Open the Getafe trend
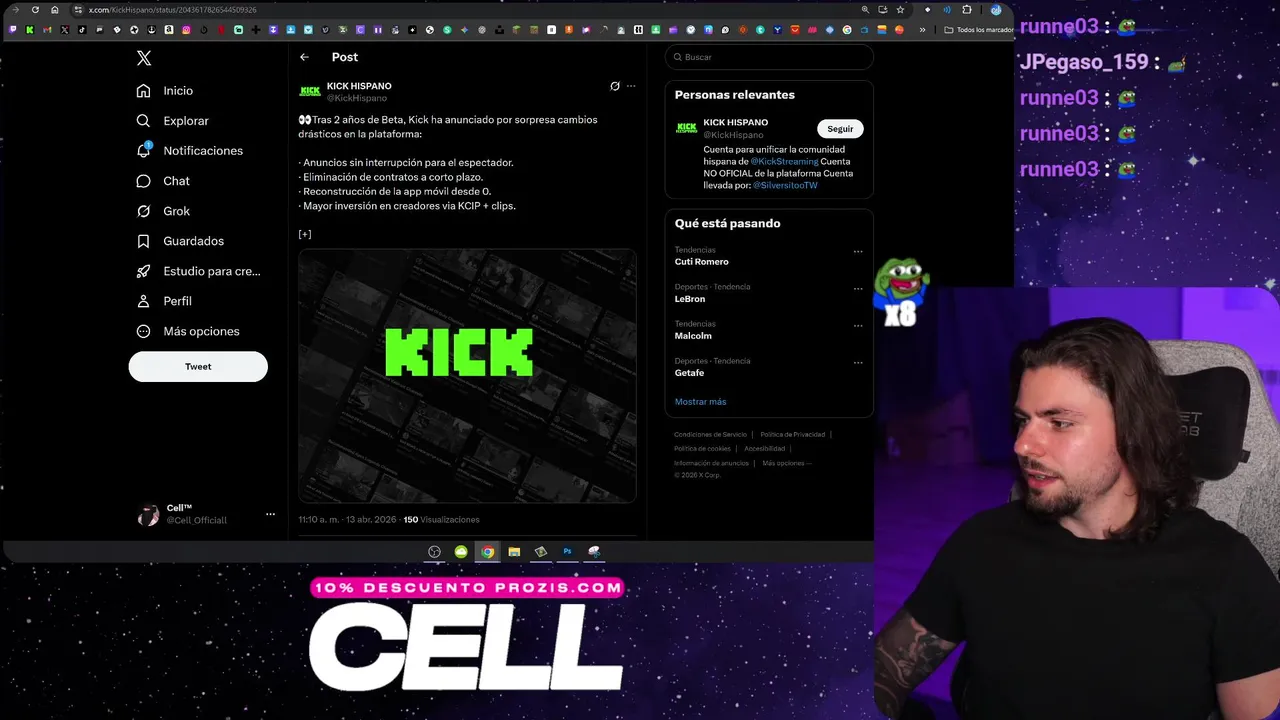 point(689,373)
